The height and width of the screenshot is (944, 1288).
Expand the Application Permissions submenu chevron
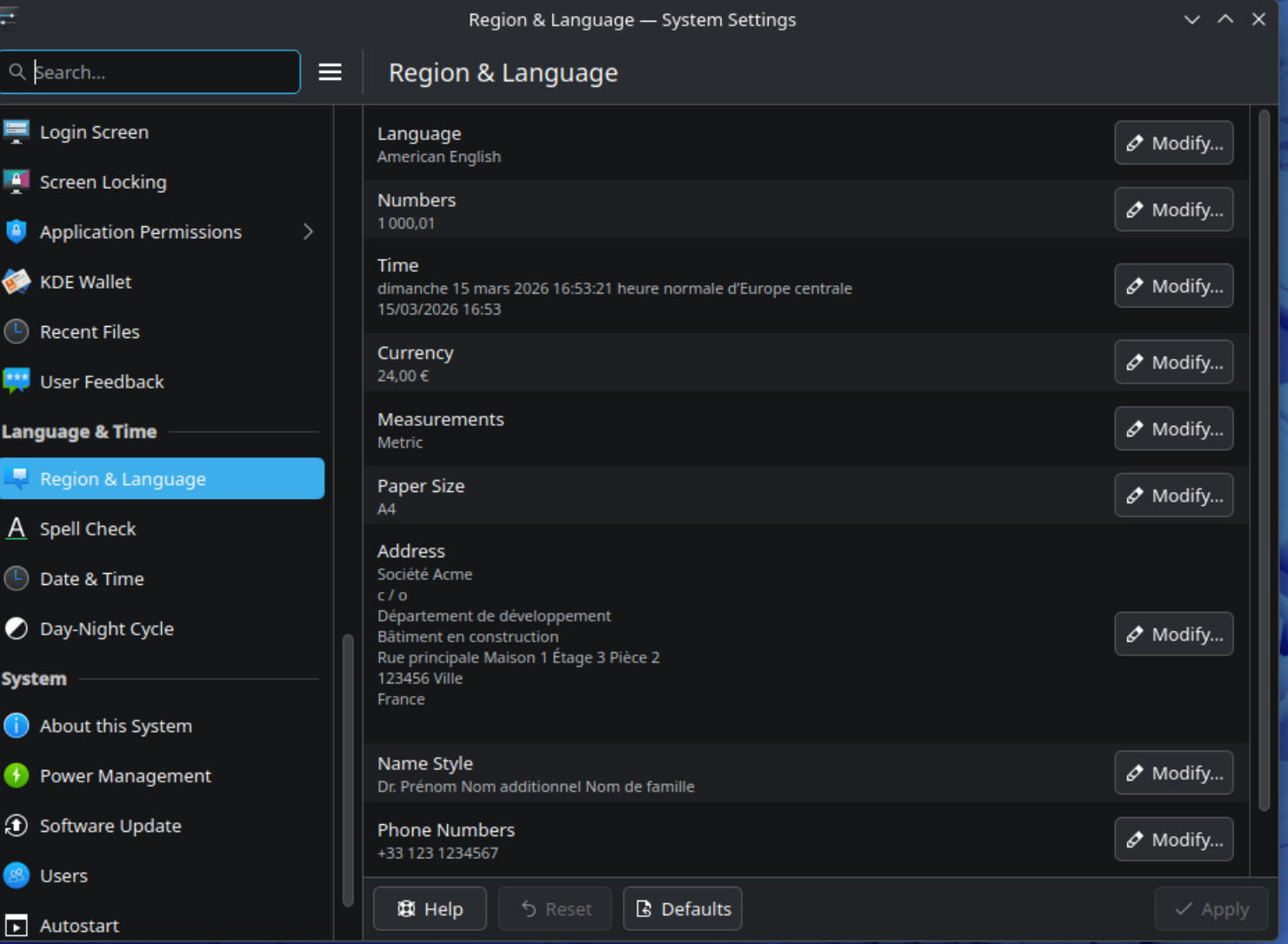pyautogui.click(x=308, y=232)
